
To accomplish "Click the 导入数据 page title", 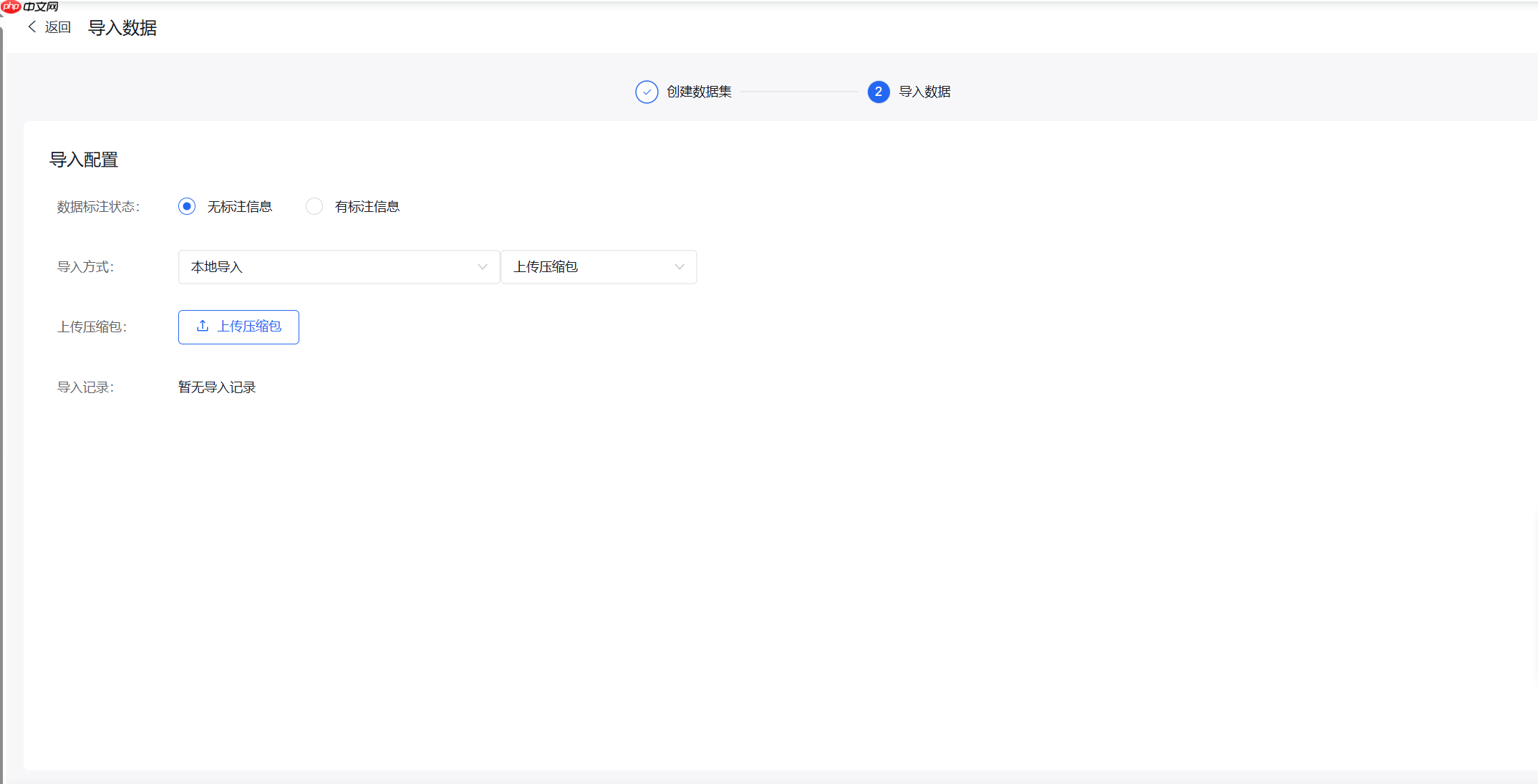I will click(x=122, y=28).
